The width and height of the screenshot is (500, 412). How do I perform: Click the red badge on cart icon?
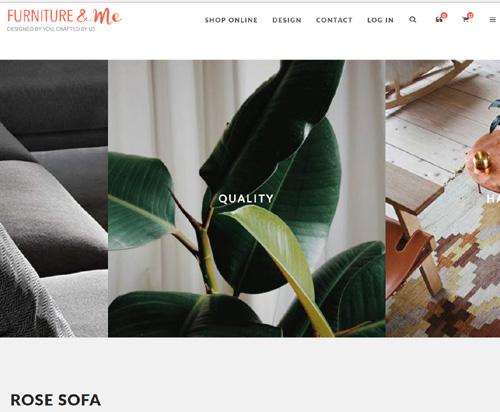(470, 15)
